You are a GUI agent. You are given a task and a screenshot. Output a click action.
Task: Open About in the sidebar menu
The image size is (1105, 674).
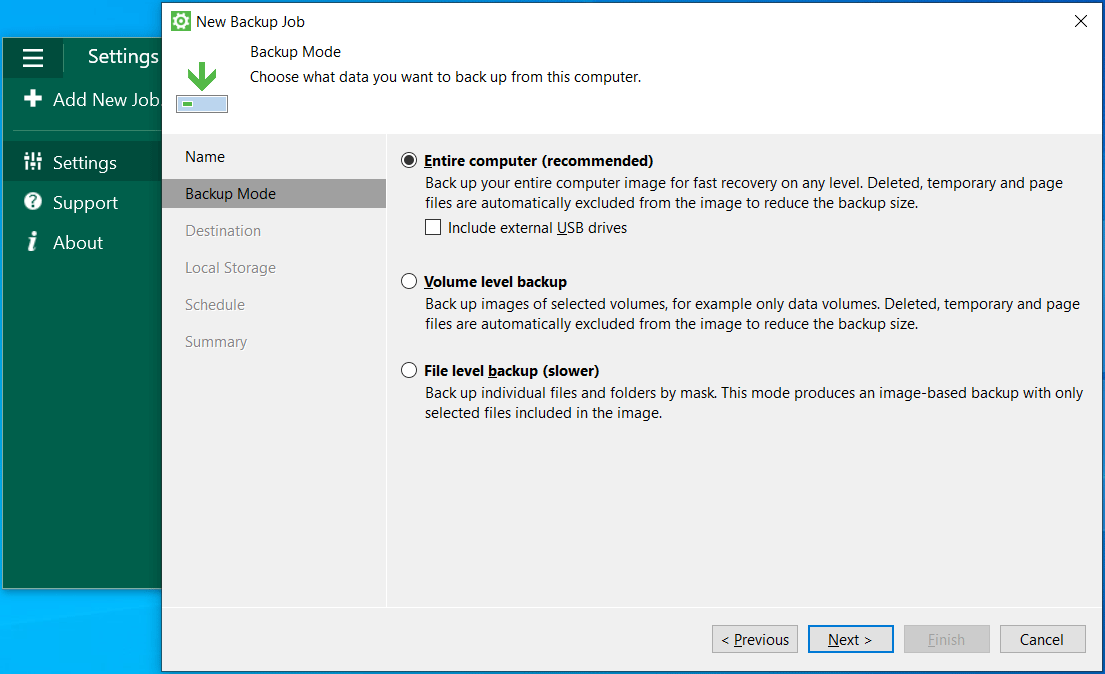click(82, 242)
